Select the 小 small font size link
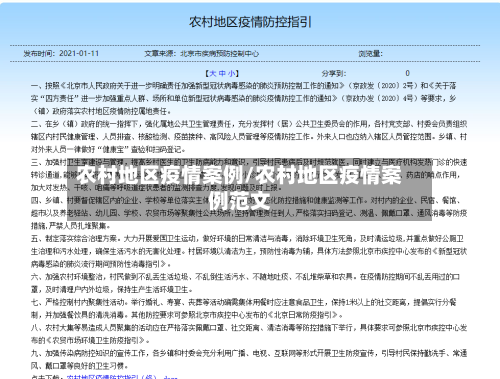 231,73
